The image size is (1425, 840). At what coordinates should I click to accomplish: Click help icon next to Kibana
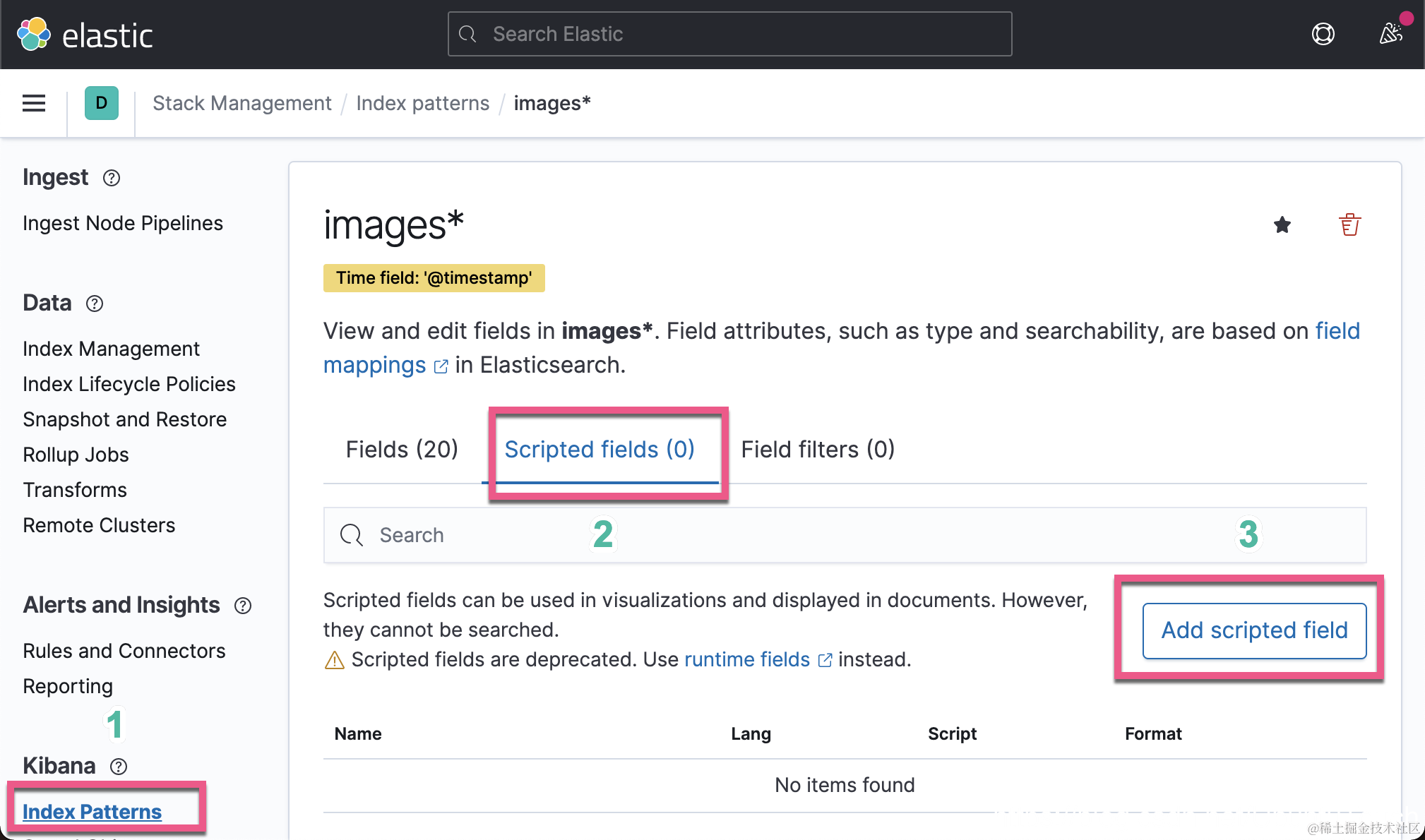[x=119, y=767]
